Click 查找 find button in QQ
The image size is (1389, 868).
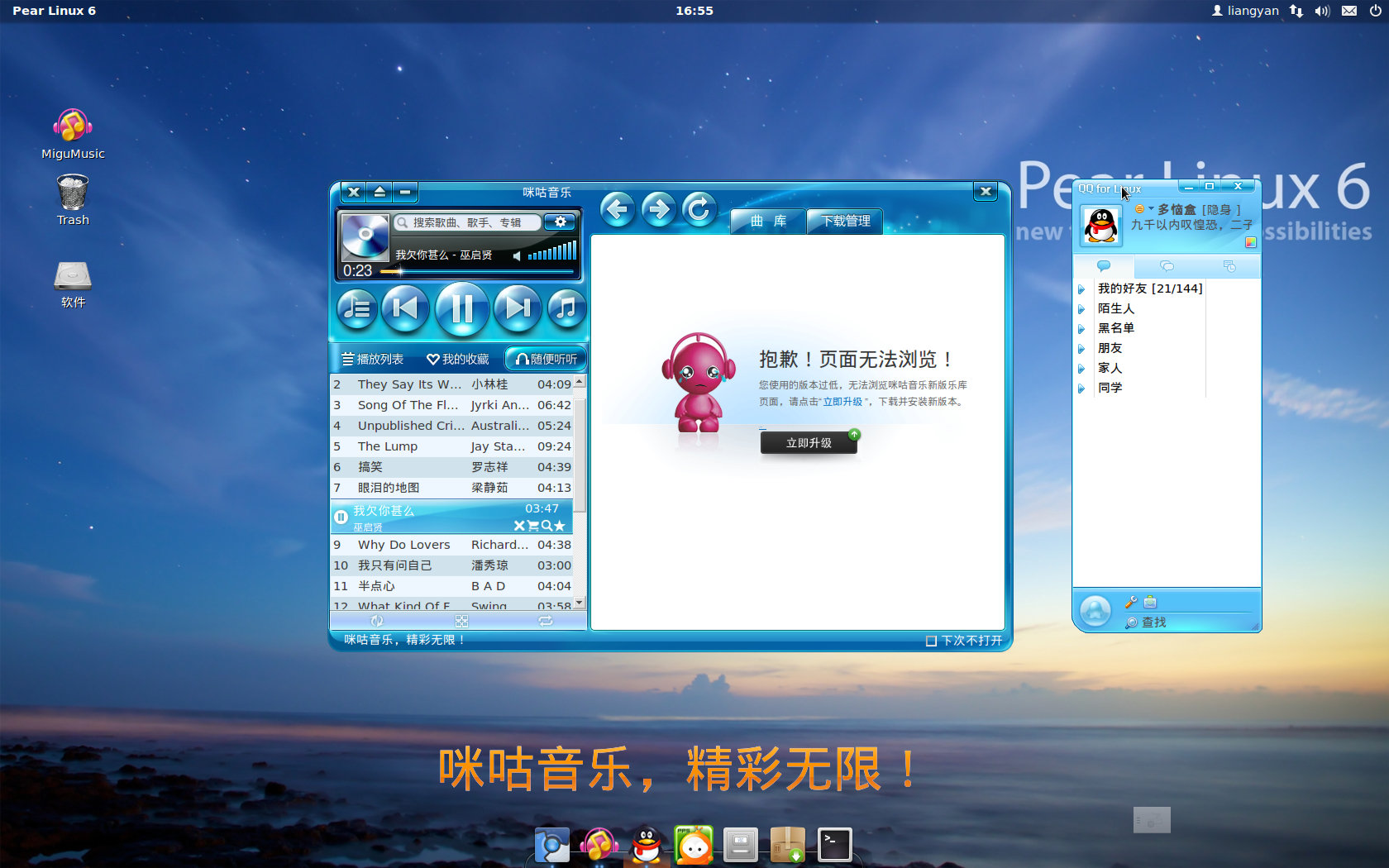click(x=1145, y=622)
